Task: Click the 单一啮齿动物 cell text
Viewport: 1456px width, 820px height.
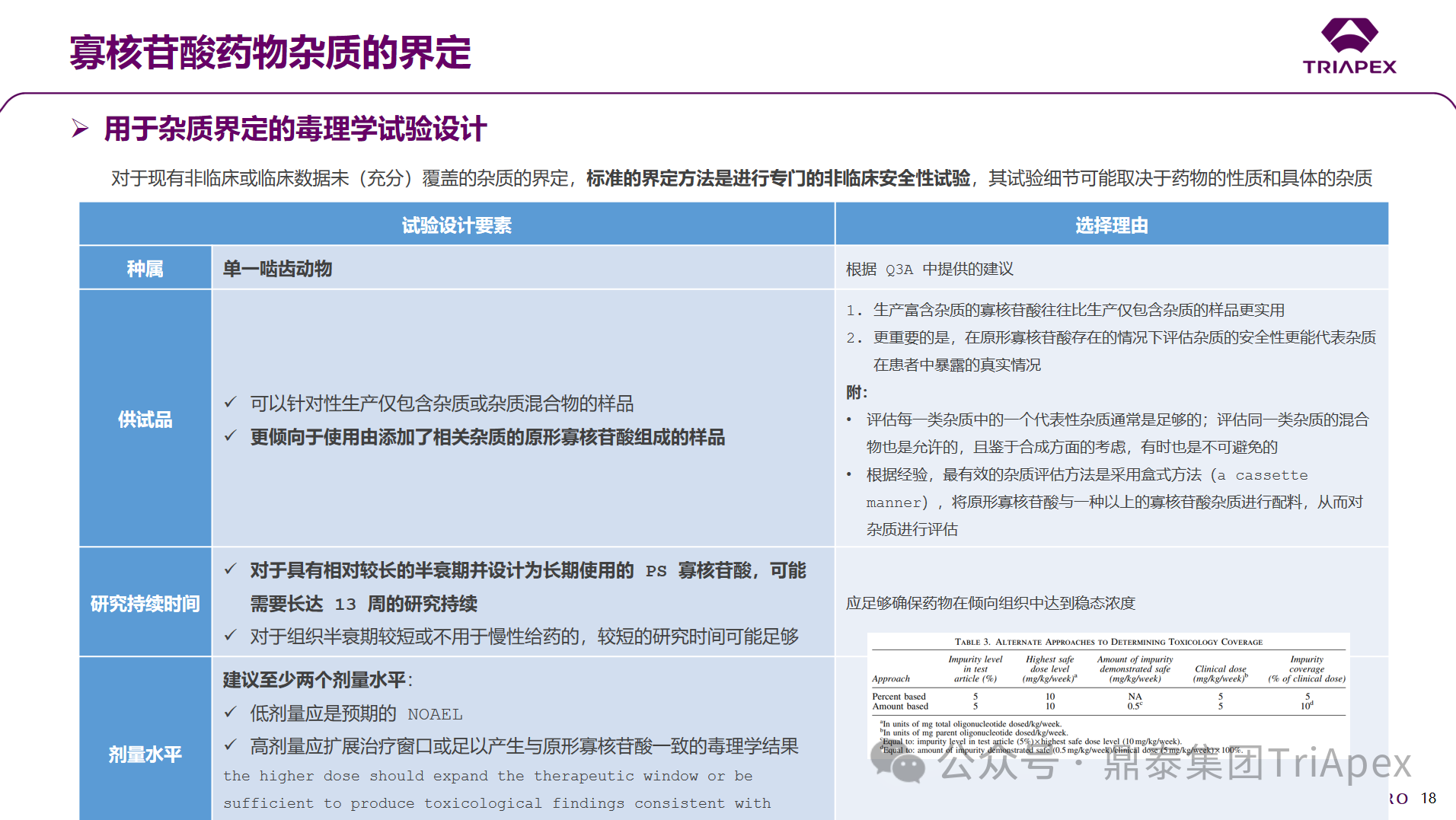Action: (277, 268)
